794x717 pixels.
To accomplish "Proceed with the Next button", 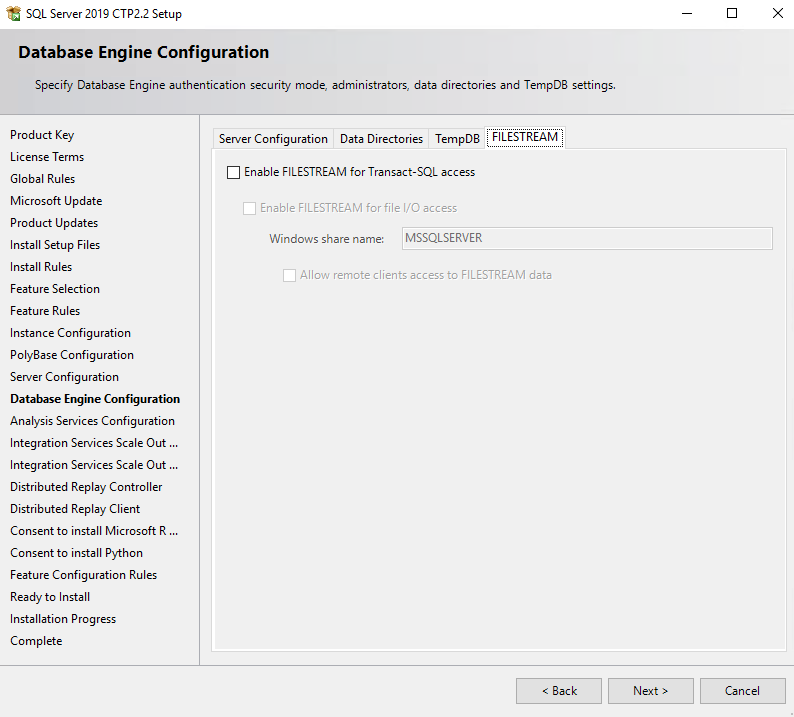I will pyautogui.click(x=651, y=691).
